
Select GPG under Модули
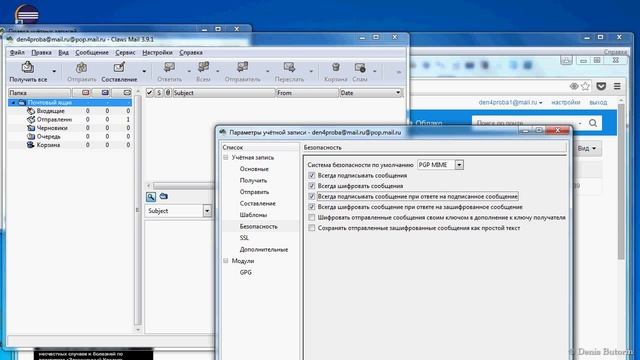[245, 272]
